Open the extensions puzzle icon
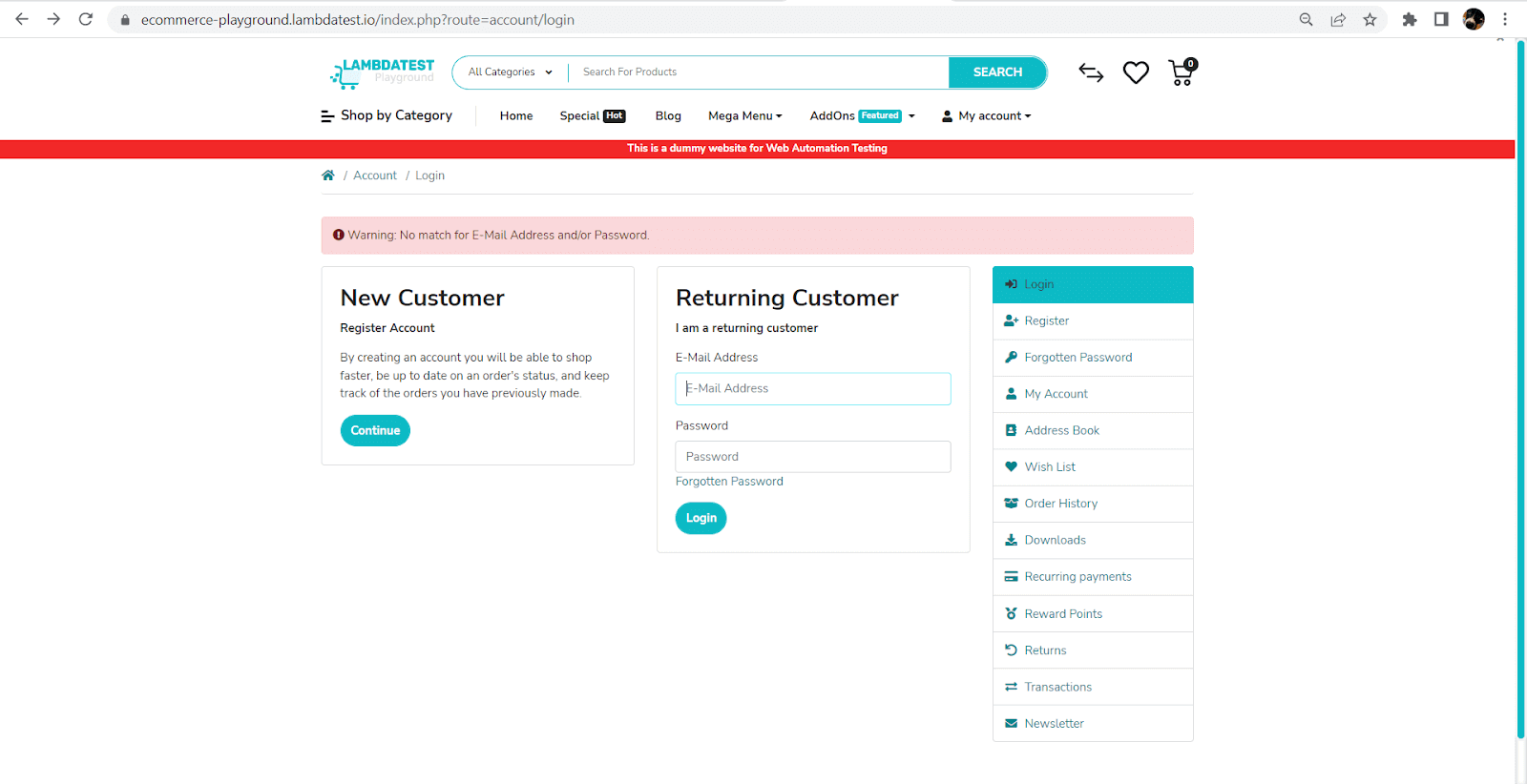 click(1410, 19)
